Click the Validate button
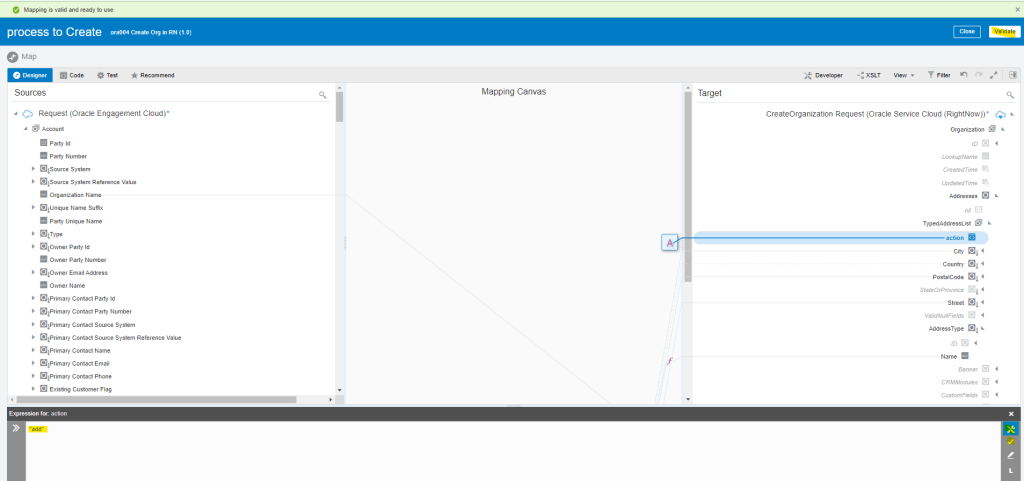1024x481 pixels. click(x=1004, y=32)
